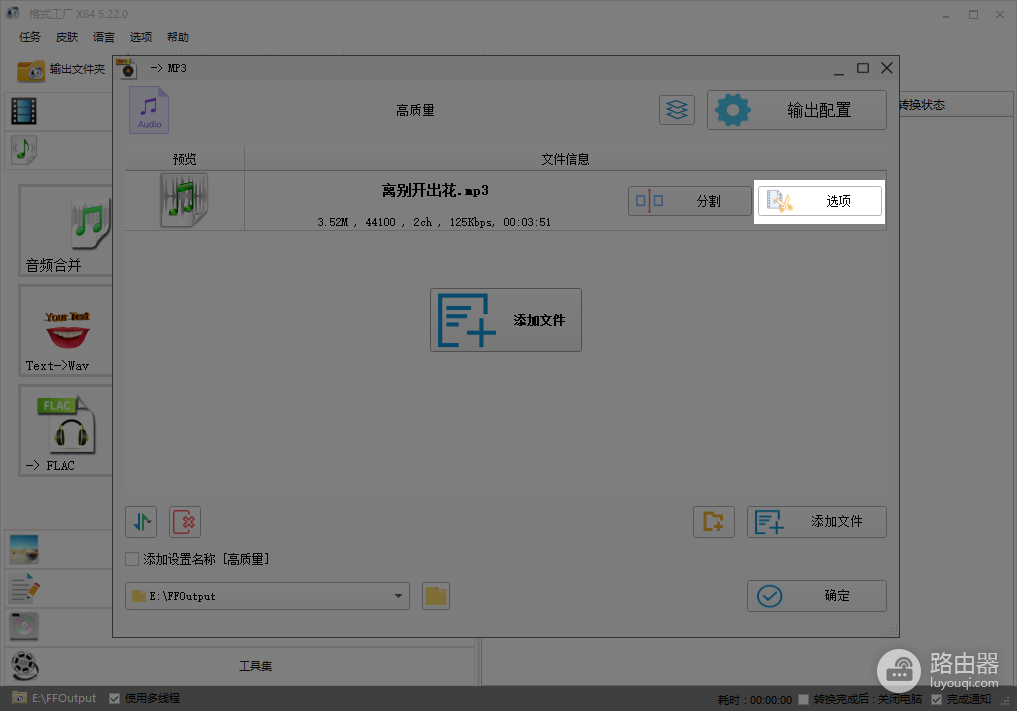Open the picture category icon
1017x711 pixels.
[x=24, y=549]
